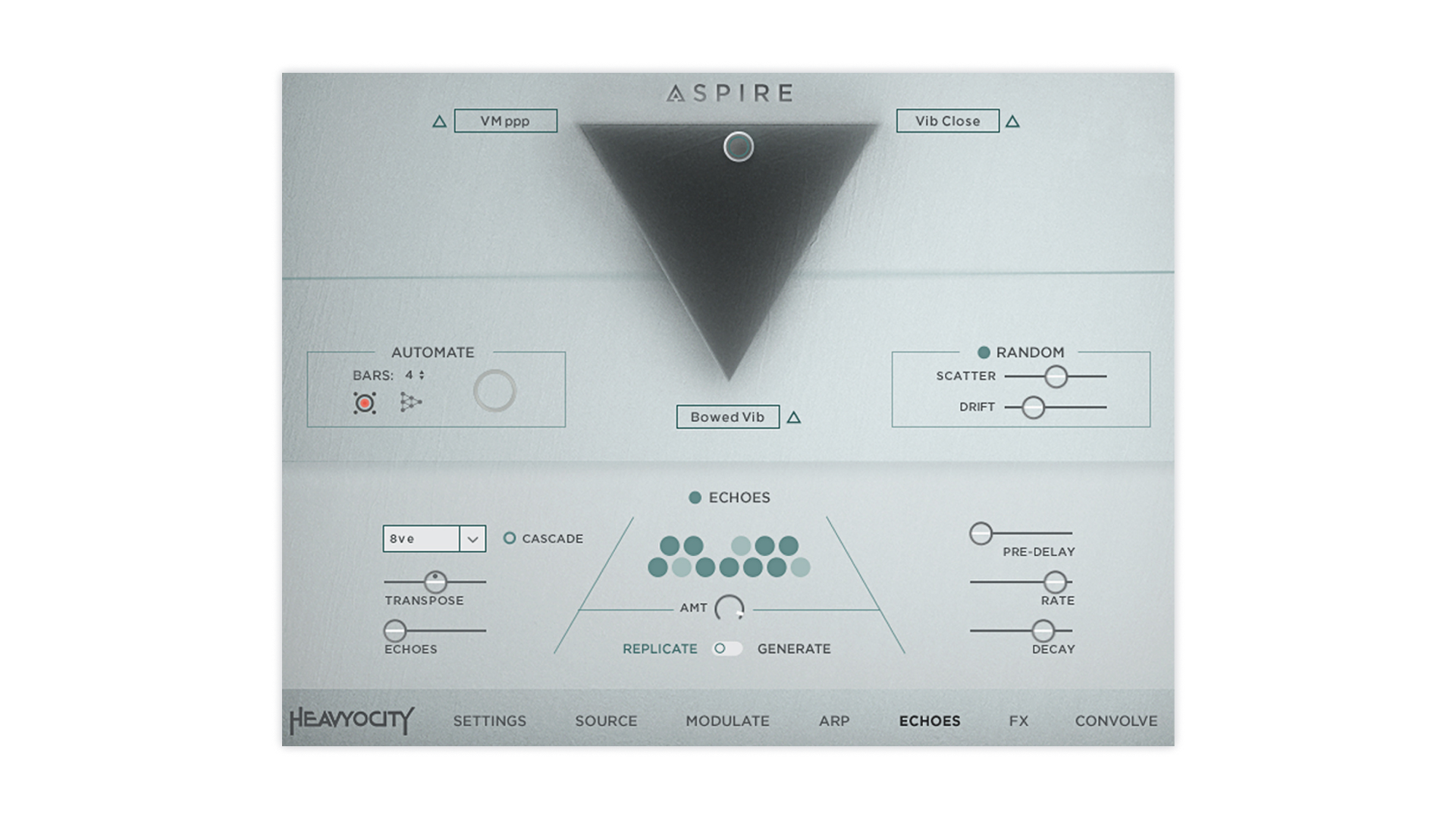The image size is (1456, 819).
Task: Click the automation path nodes icon
Action: pos(410,403)
